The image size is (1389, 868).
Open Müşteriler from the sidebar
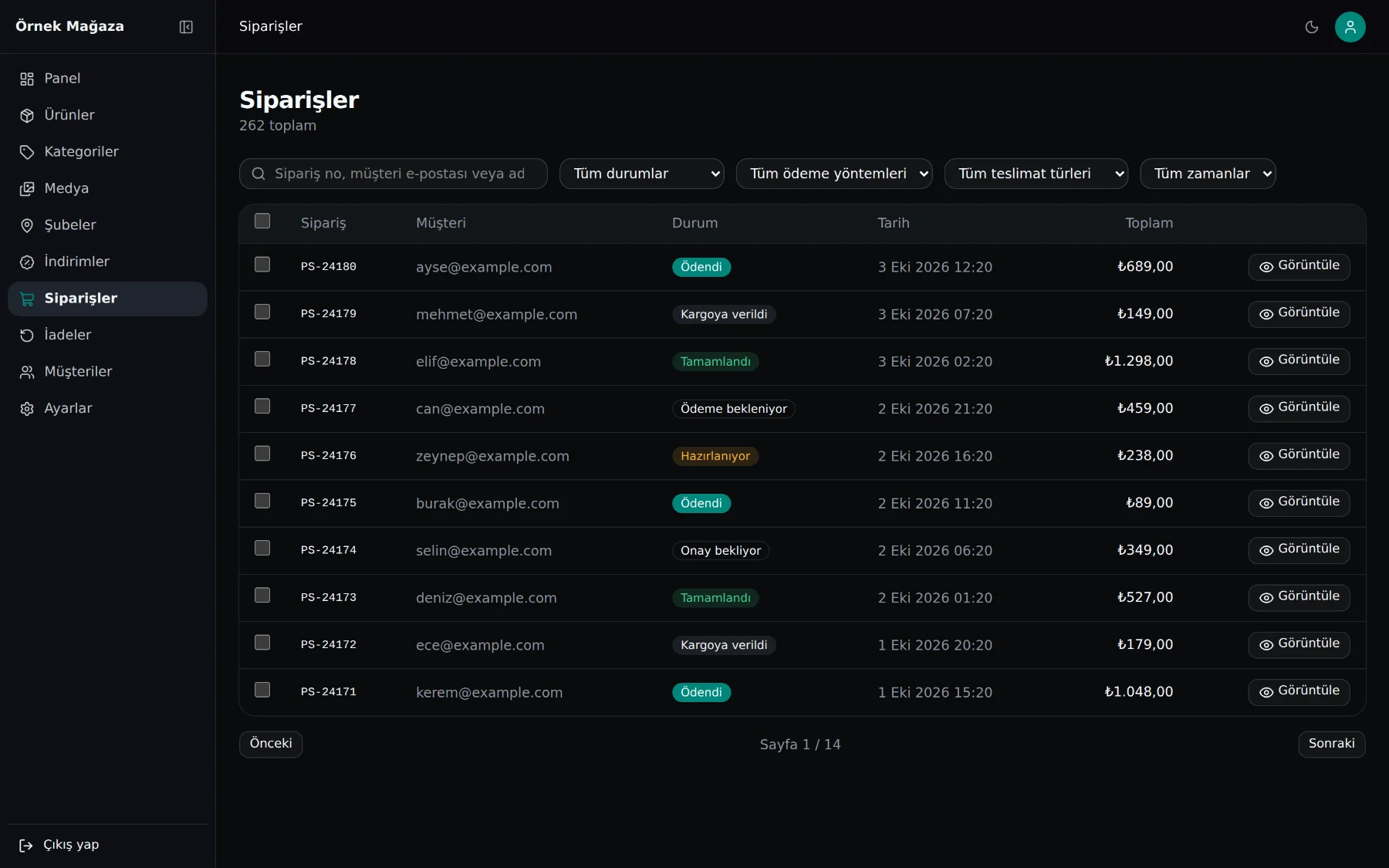click(x=107, y=372)
